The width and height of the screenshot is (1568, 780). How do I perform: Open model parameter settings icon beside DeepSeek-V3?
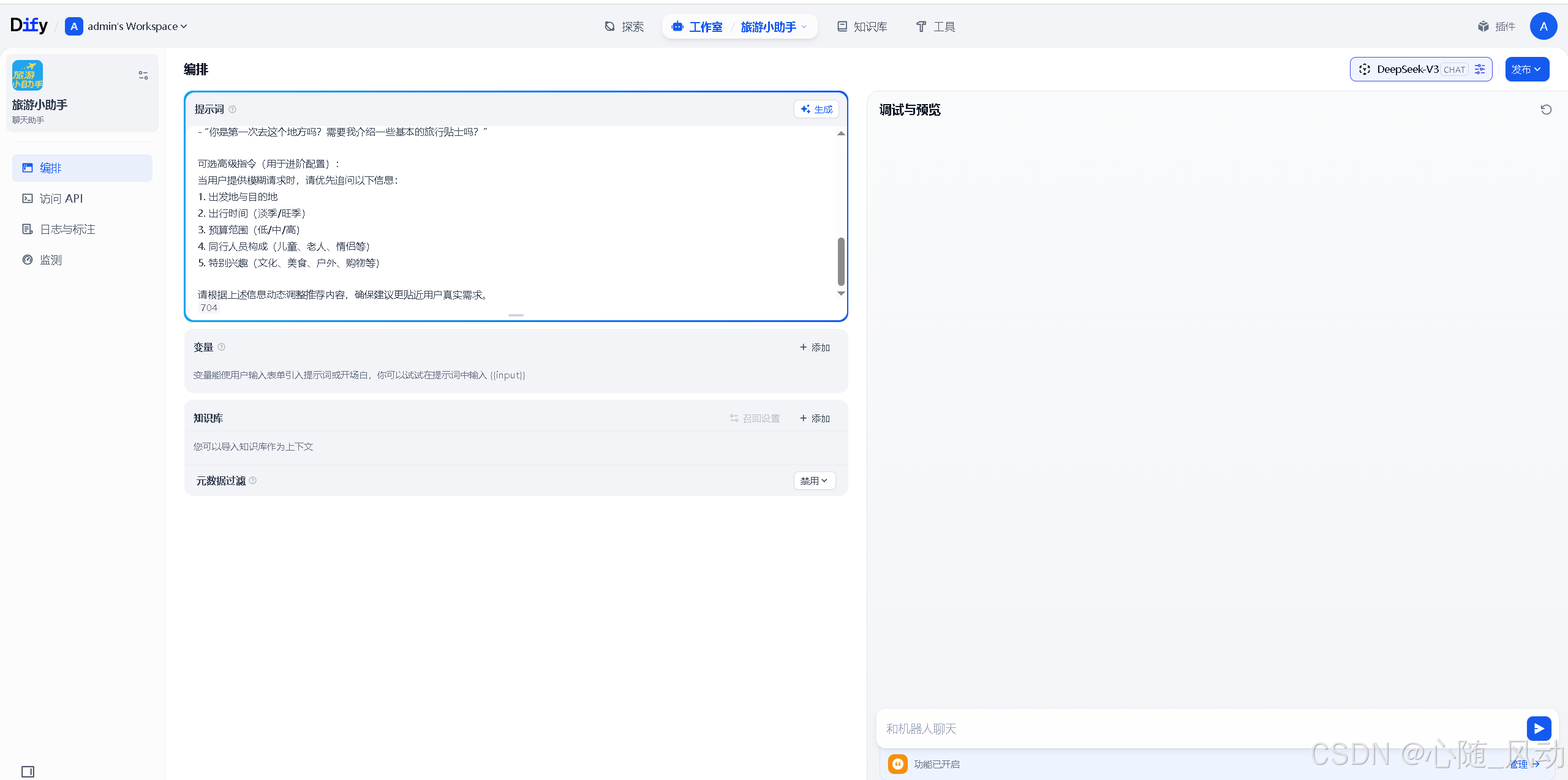tap(1480, 69)
